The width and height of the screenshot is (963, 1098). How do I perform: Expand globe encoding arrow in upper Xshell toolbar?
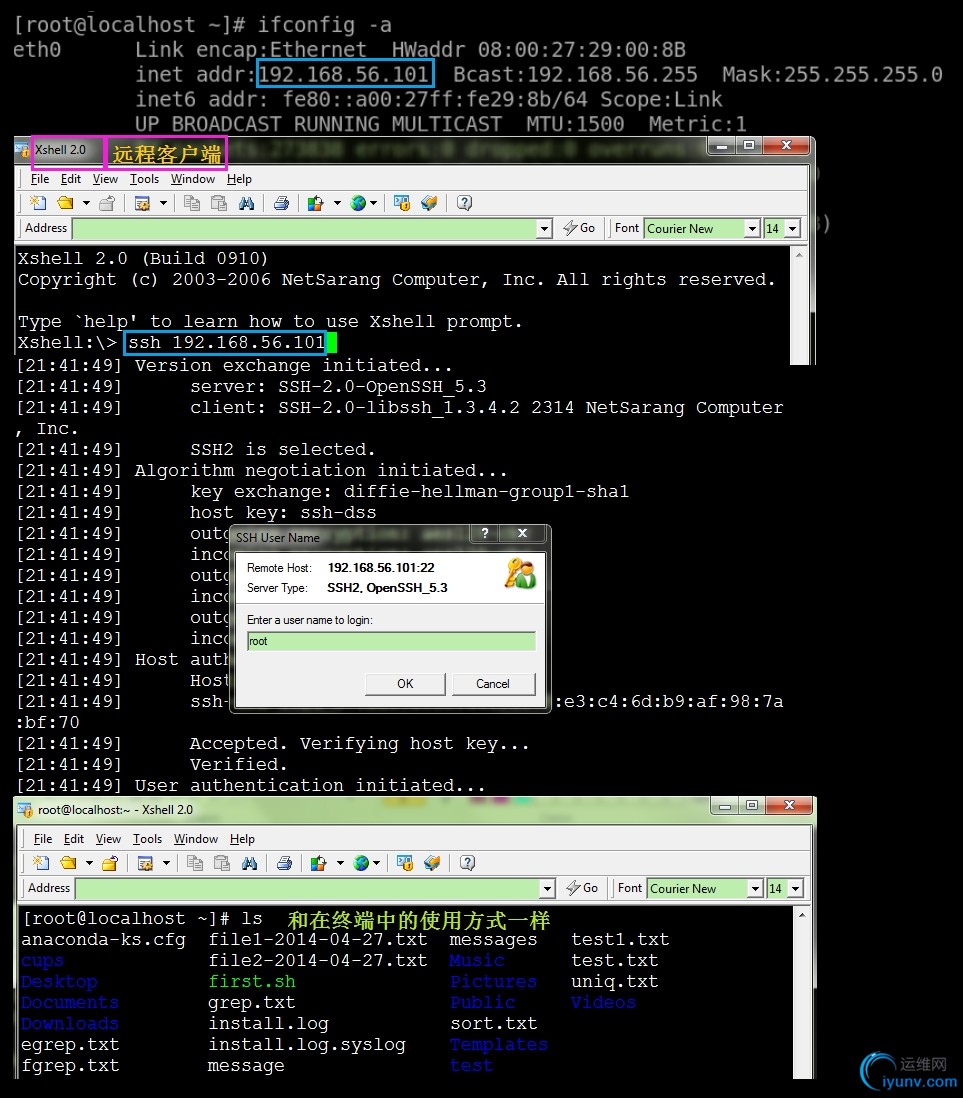[x=373, y=203]
